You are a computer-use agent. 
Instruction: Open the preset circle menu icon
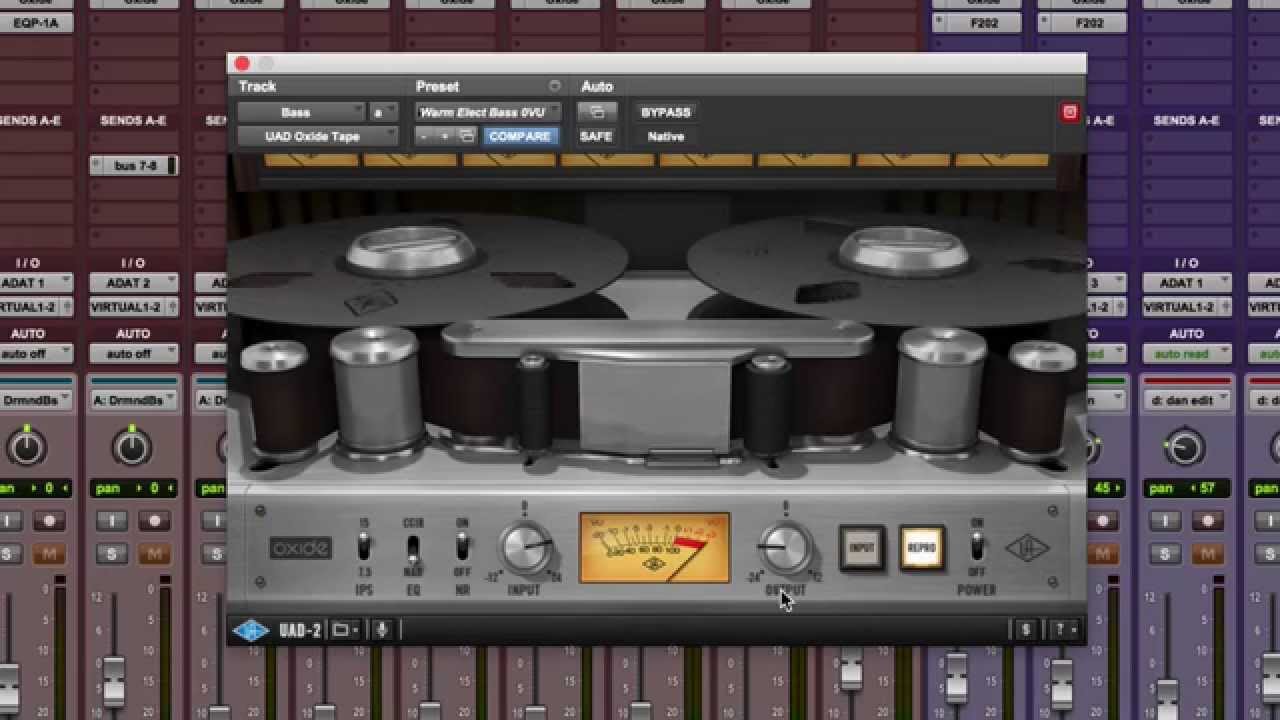point(555,86)
